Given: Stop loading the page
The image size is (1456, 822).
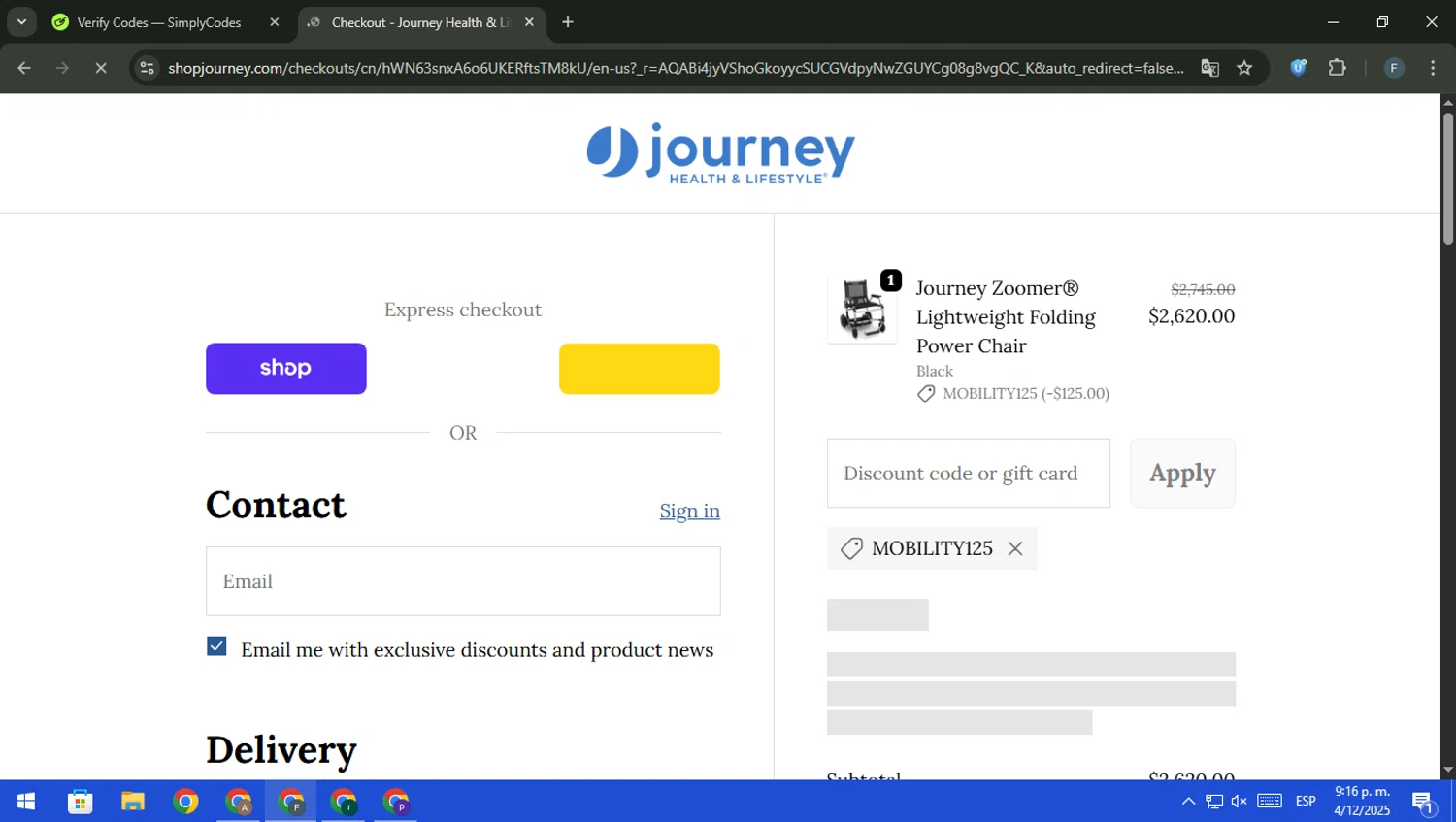Looking at the screenshot, I should pos(101,68).
